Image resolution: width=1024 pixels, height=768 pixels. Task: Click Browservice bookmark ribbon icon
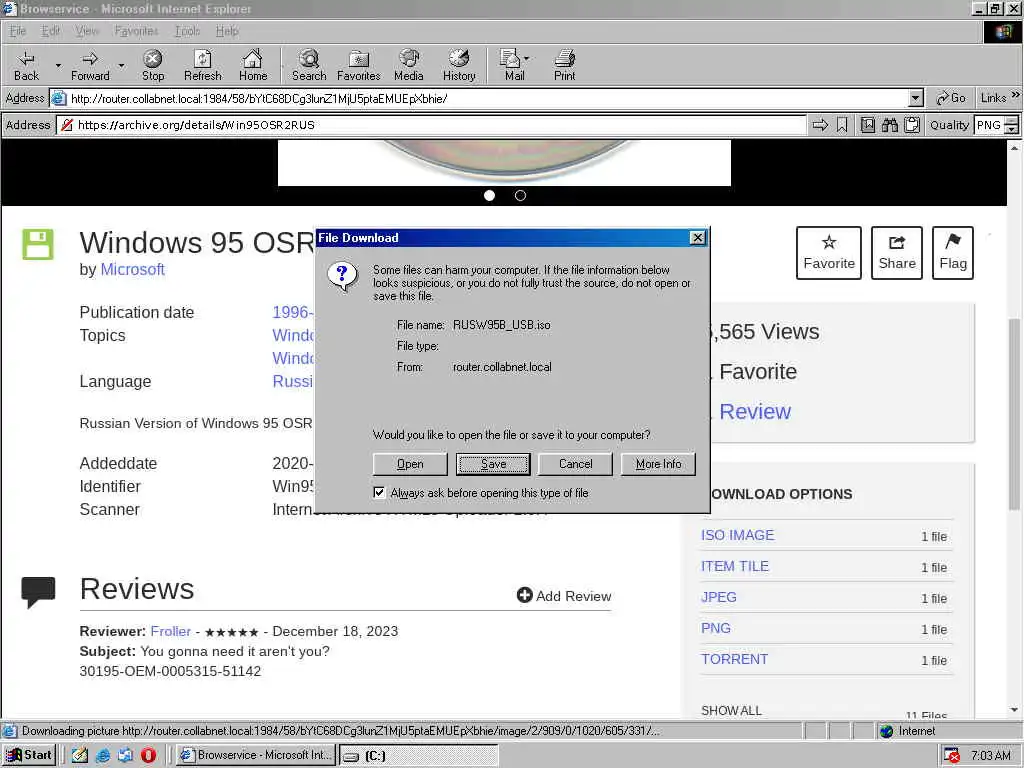[842, 125]
